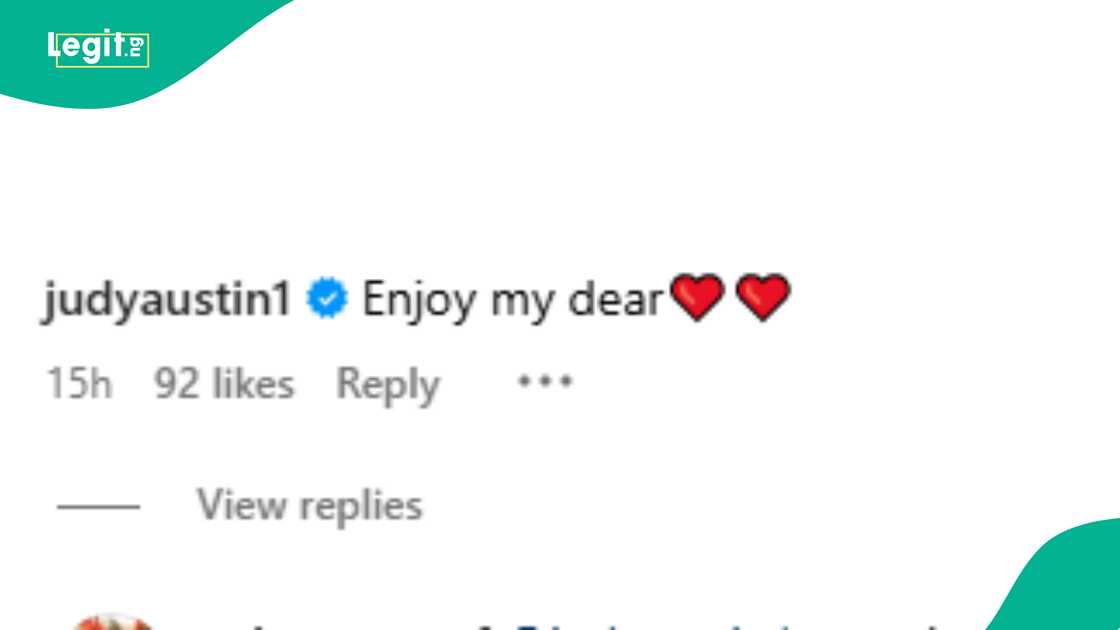The height and width of the screenshot is (630, 1120).
Task: Click the blue verified badge
Action: (326, 299)
